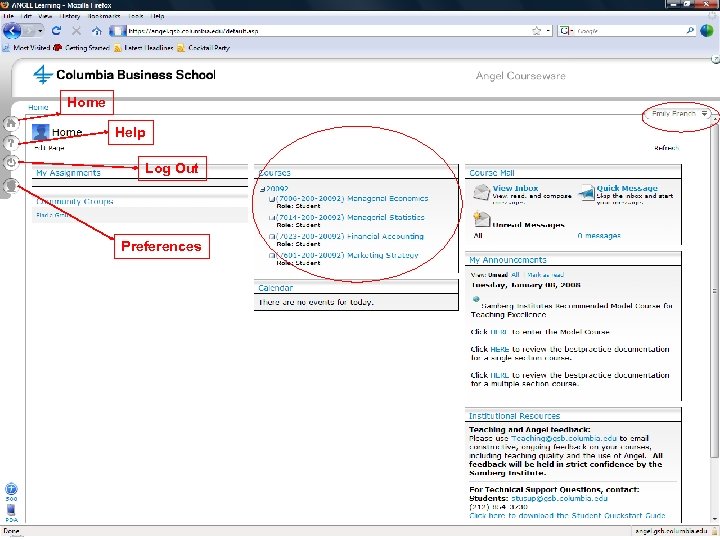This screenshot has height=540, width=720.
Task: Click Cocktail Party bookmark
Action: point(203,48)
